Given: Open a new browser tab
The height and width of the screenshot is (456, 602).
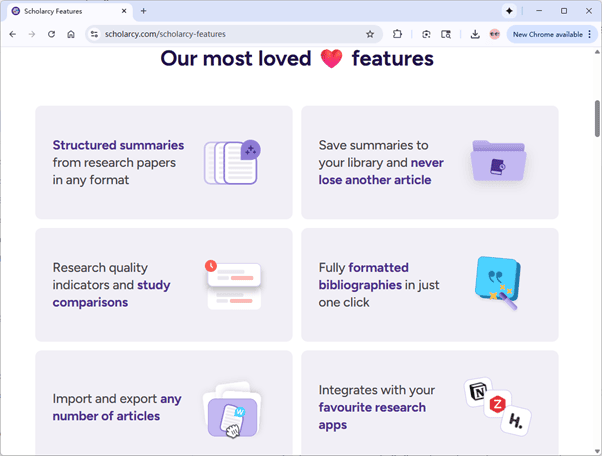Looking at the screenshot, I should 143,10.
